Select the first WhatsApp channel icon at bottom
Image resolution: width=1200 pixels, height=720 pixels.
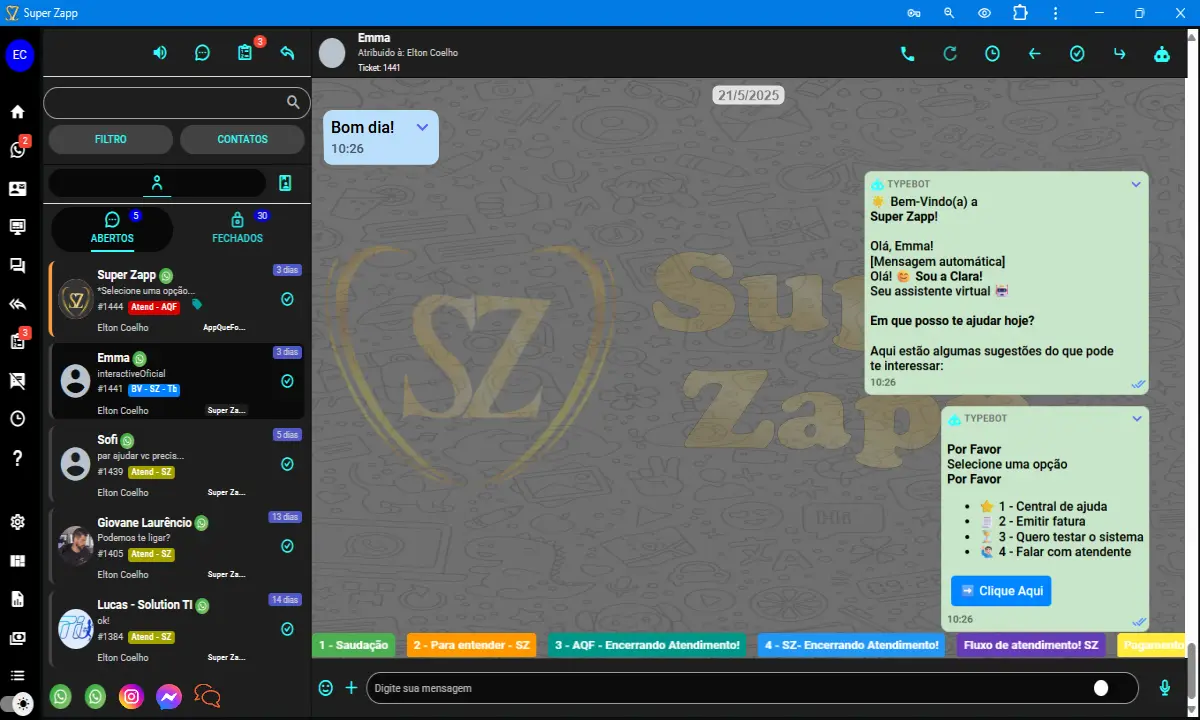pyautogui.click(x=61, y=696)
